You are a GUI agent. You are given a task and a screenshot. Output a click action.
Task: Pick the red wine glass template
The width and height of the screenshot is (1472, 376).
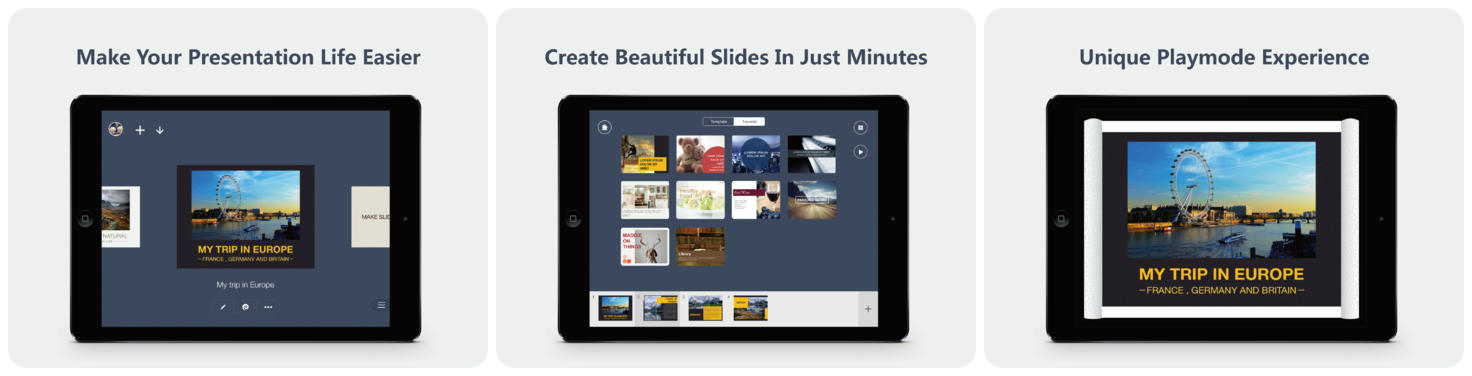click(x=756, y=200)
